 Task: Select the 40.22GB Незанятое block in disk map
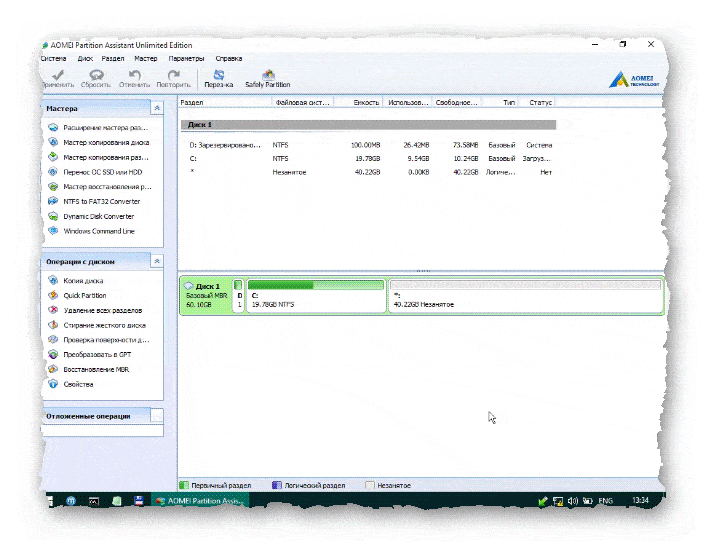coord(525,295)
